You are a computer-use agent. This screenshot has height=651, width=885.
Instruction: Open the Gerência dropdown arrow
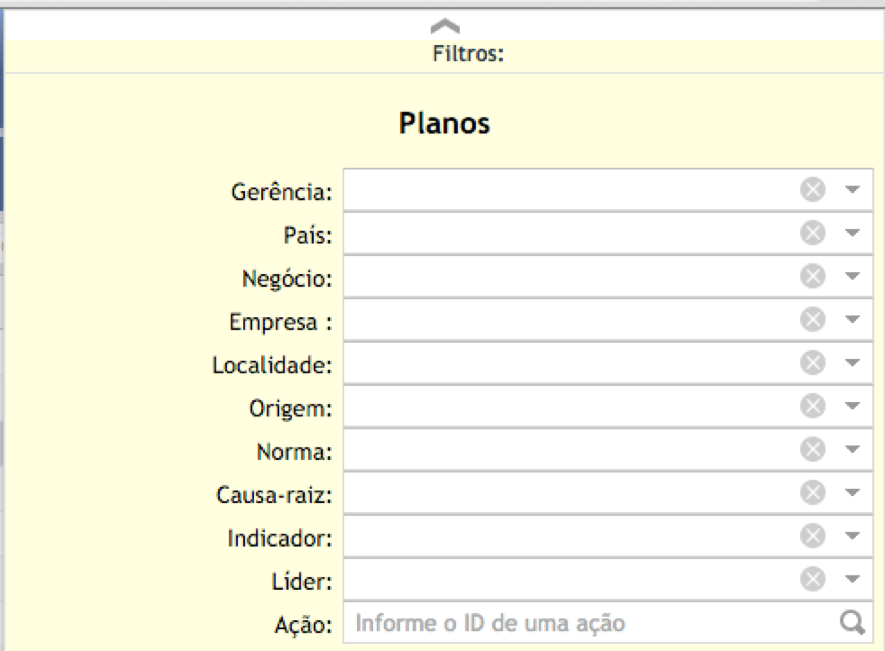pos(852,190)
